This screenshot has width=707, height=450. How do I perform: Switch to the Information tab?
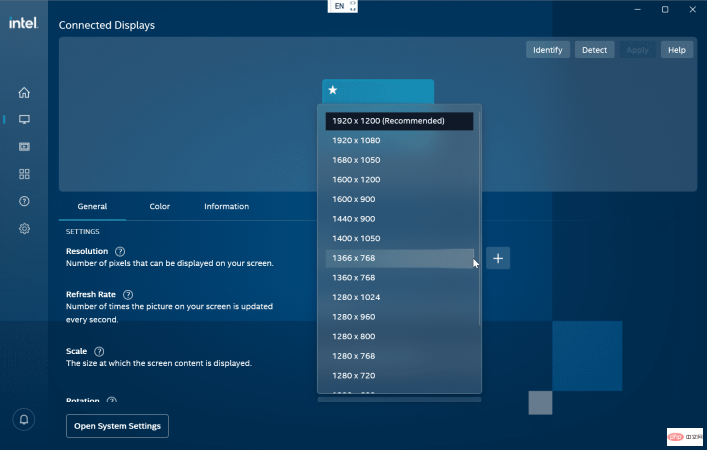click(x=226, y=206)
